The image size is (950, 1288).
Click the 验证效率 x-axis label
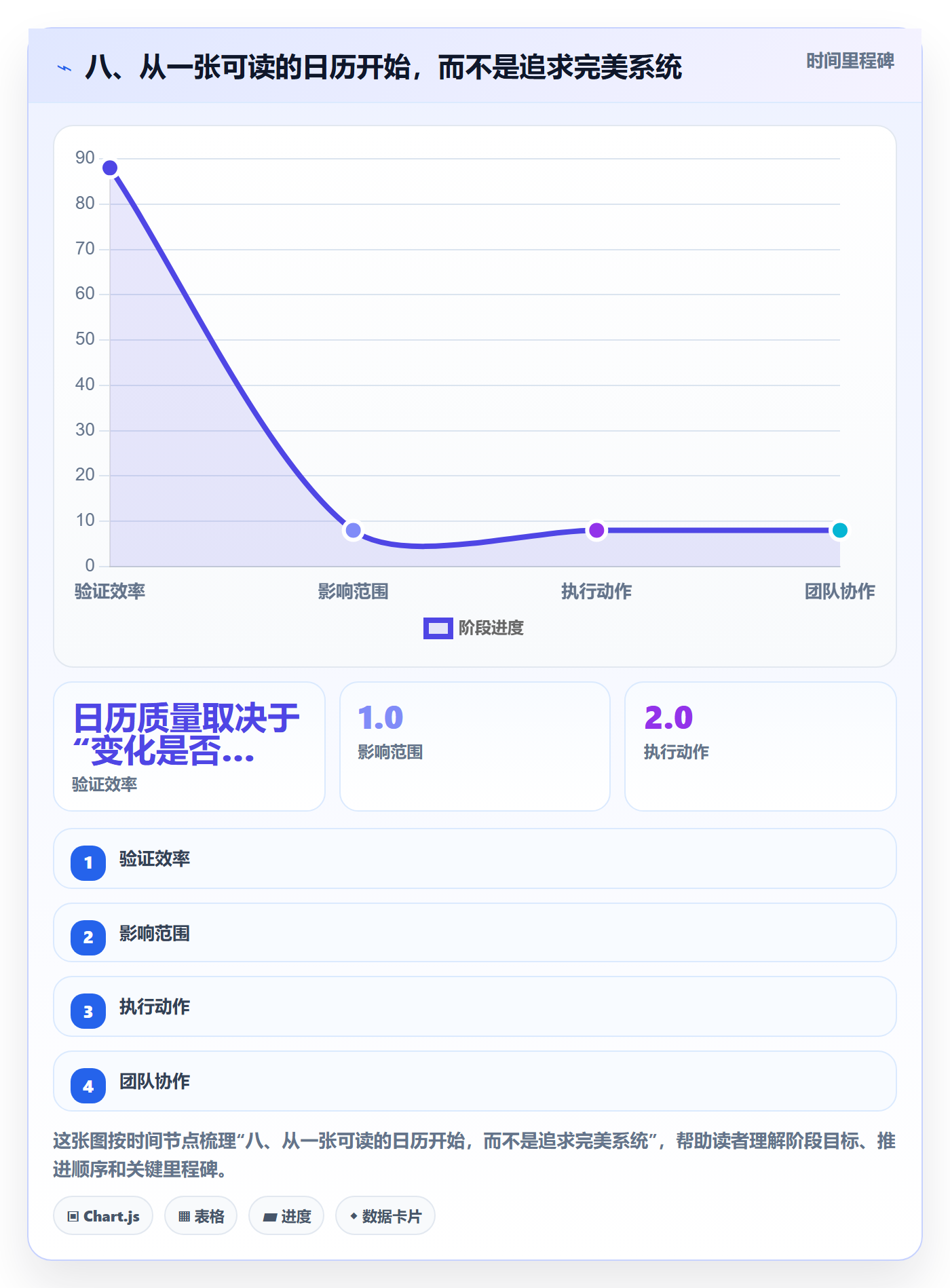(x=110, y=592)
